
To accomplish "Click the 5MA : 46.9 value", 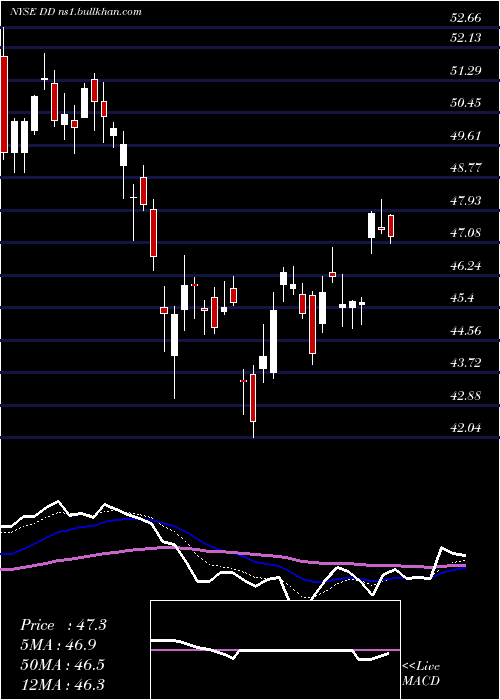I will (58, 645).
